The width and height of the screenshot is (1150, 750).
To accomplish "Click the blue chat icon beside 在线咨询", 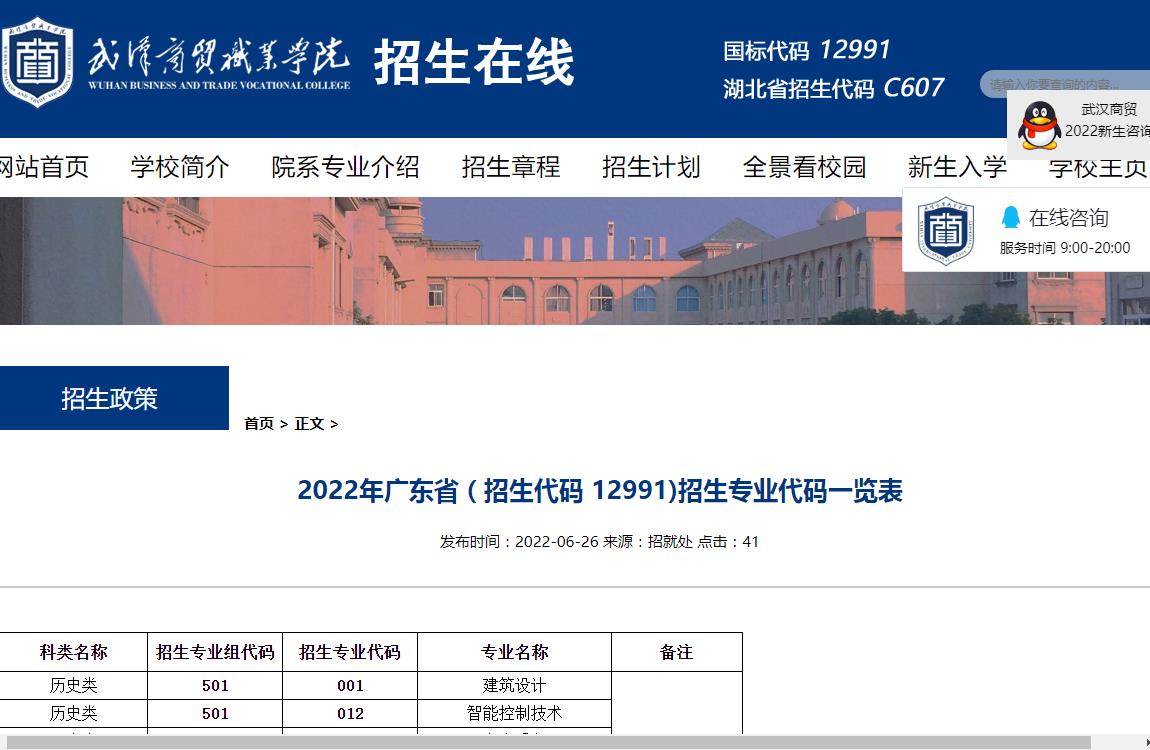I will pyautogui.click(x=1011, y=217).
